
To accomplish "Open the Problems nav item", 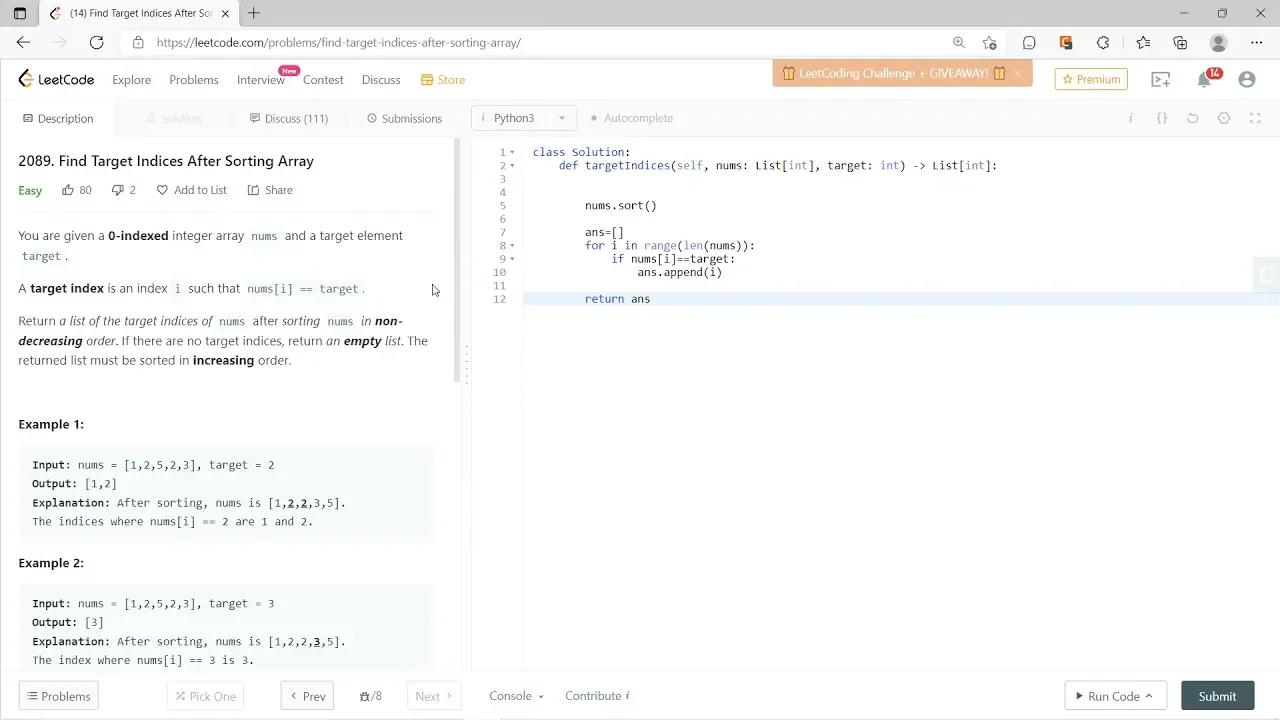I will click(193, 79).
